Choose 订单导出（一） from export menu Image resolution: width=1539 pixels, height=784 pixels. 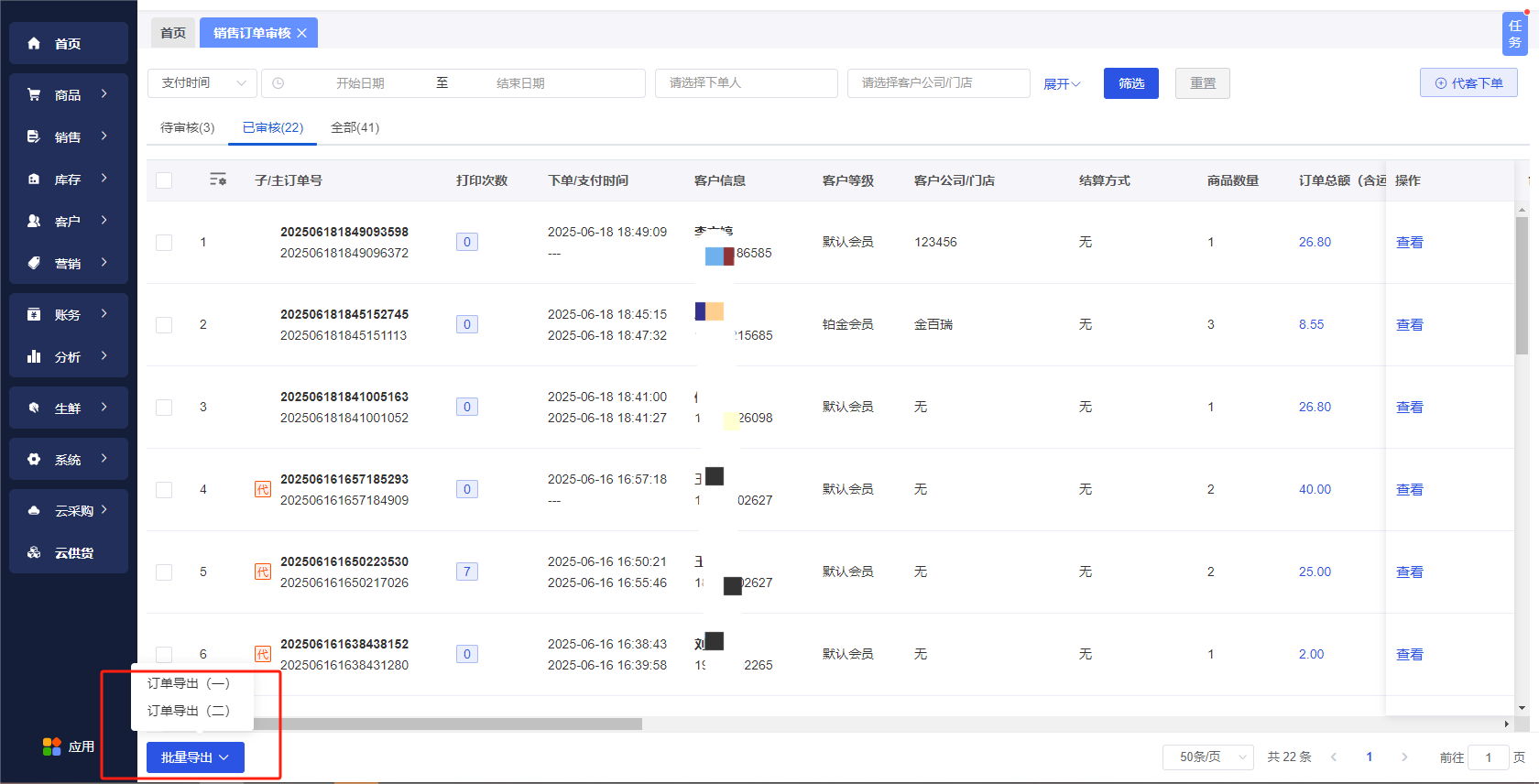click(189, 683)
